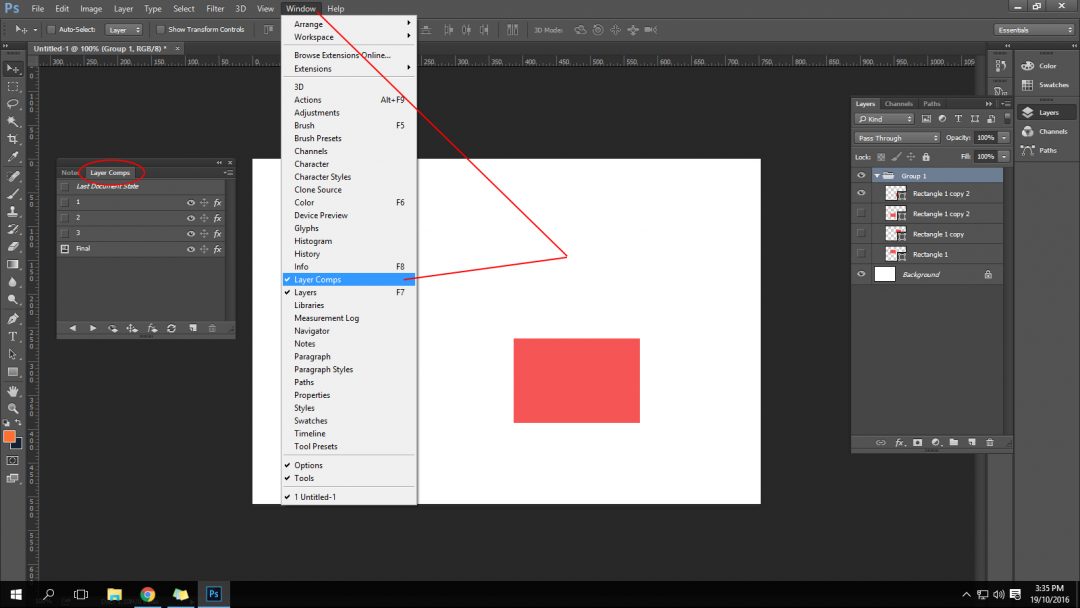Collapse the Group 1 layer folder

point(877,176)
